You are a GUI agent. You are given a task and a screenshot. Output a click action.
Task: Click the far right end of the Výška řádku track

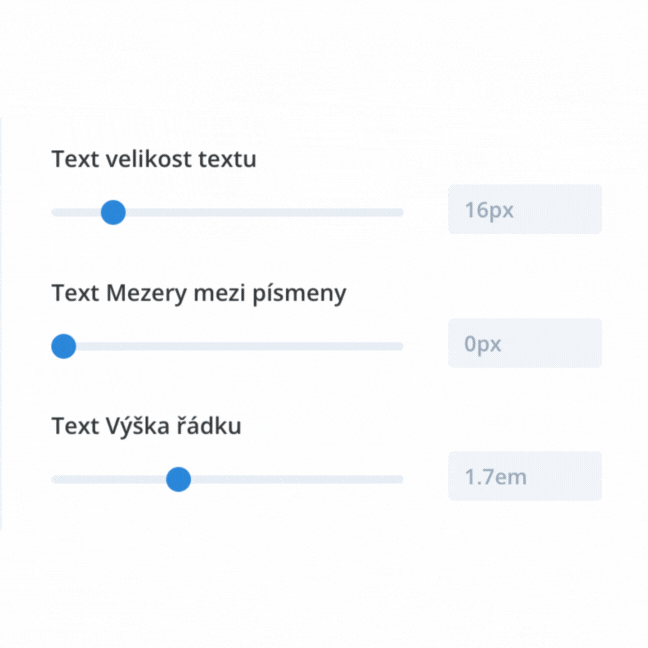(399, 479)
